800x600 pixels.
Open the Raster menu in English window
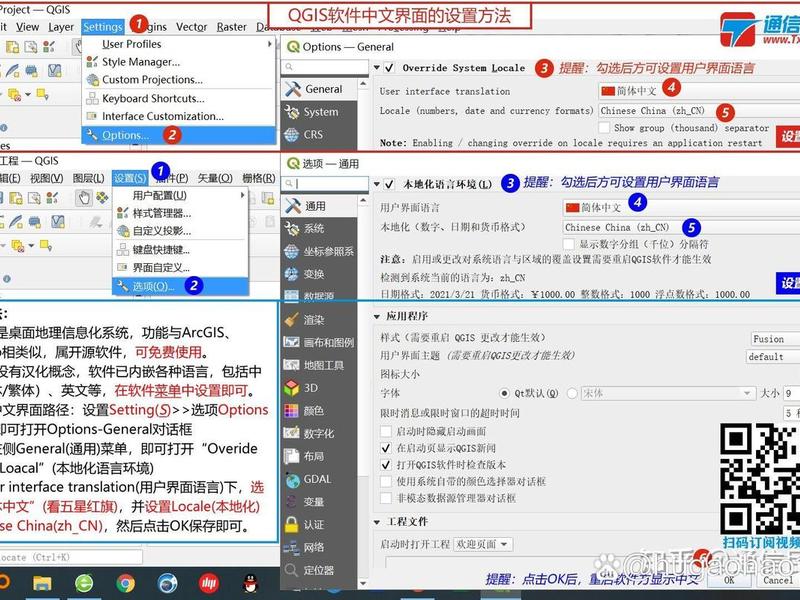(x=232, y=27)
